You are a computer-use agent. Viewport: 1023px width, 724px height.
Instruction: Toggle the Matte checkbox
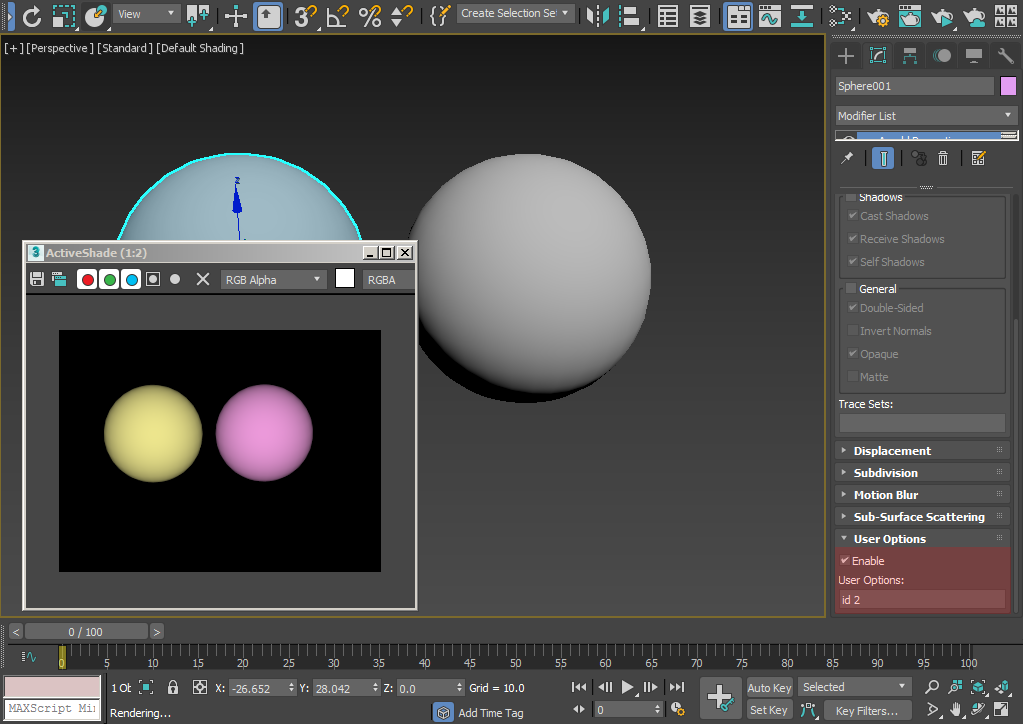pyautogui.click(x=852, y=377)
